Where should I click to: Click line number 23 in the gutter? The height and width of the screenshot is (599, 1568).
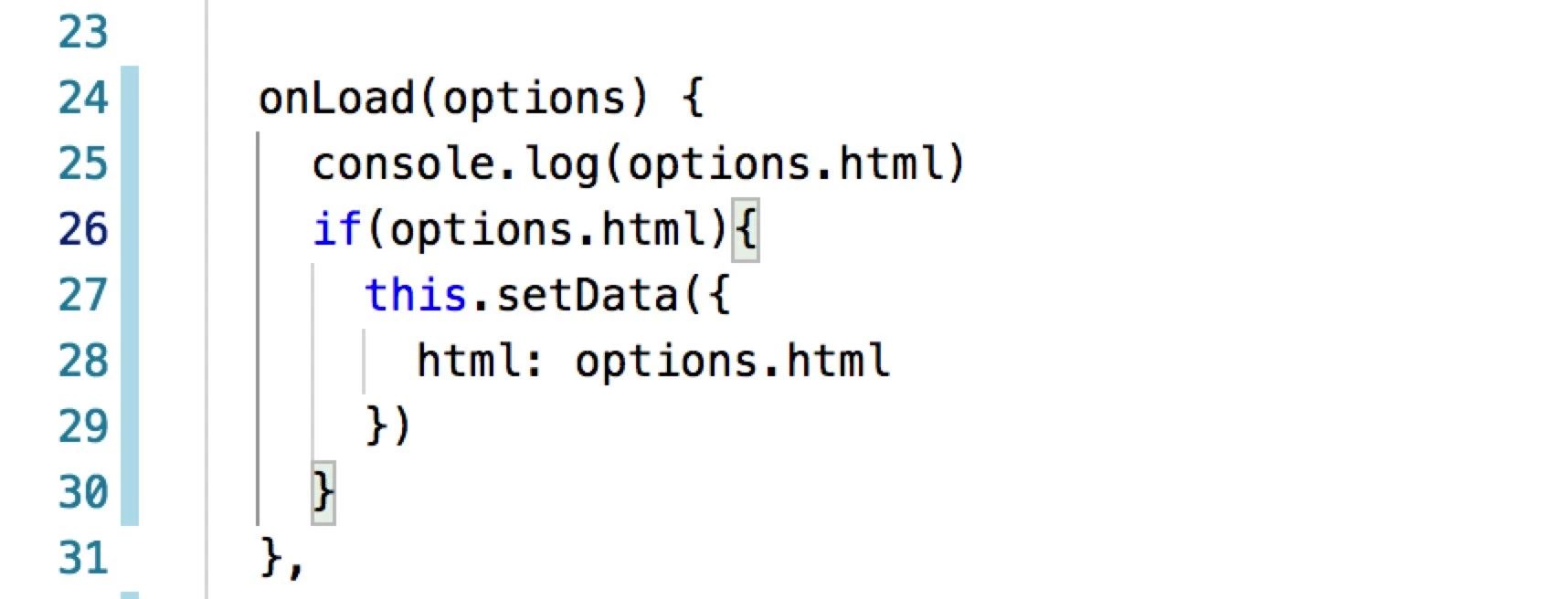pos(83,32)
